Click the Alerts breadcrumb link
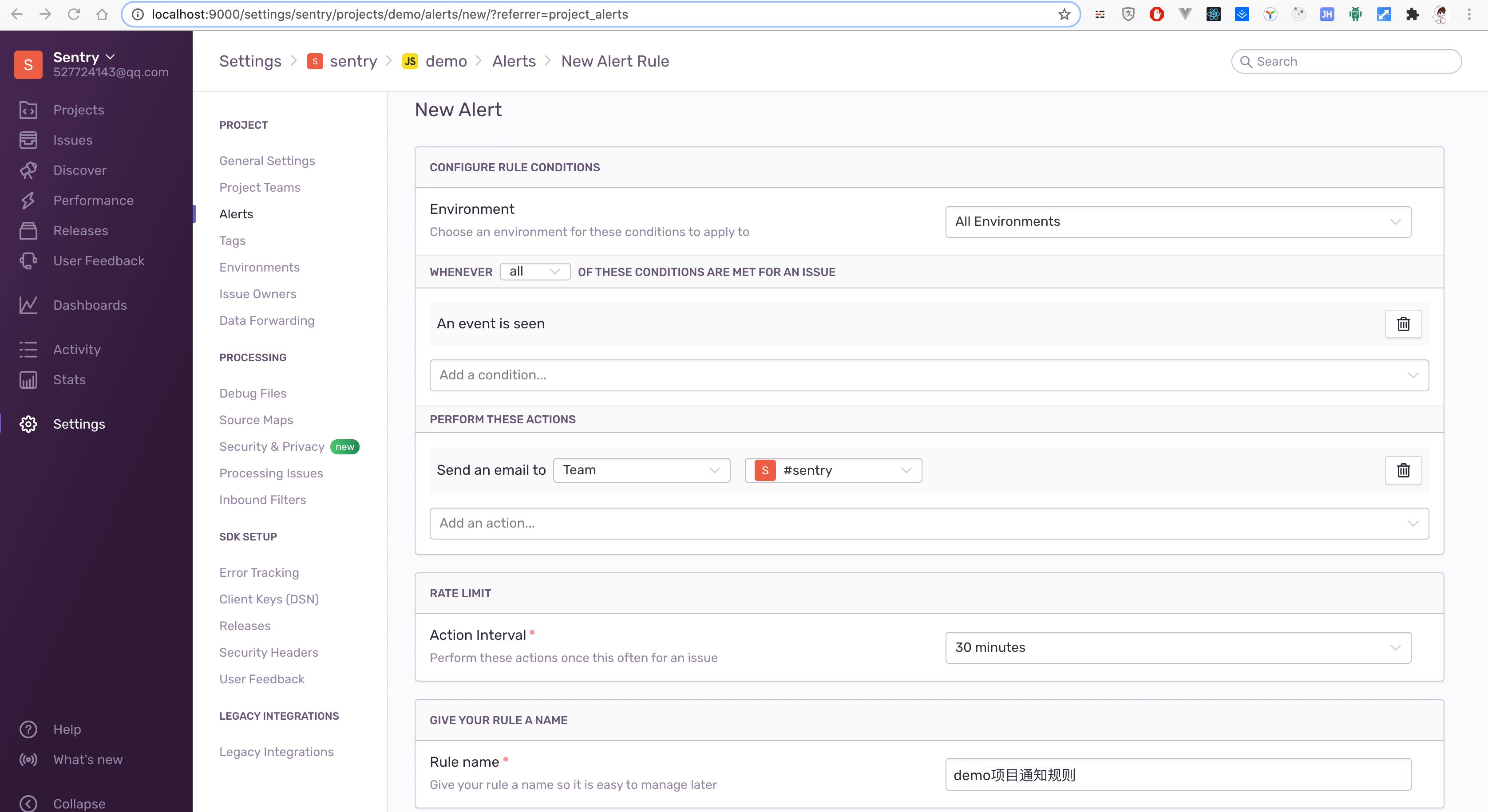This screenshot has width=1488, height=812. click(514, 61)
